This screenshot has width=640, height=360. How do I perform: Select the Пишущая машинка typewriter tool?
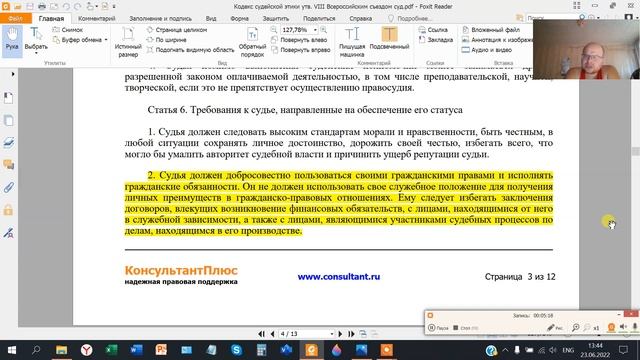[x=352, y=42]
